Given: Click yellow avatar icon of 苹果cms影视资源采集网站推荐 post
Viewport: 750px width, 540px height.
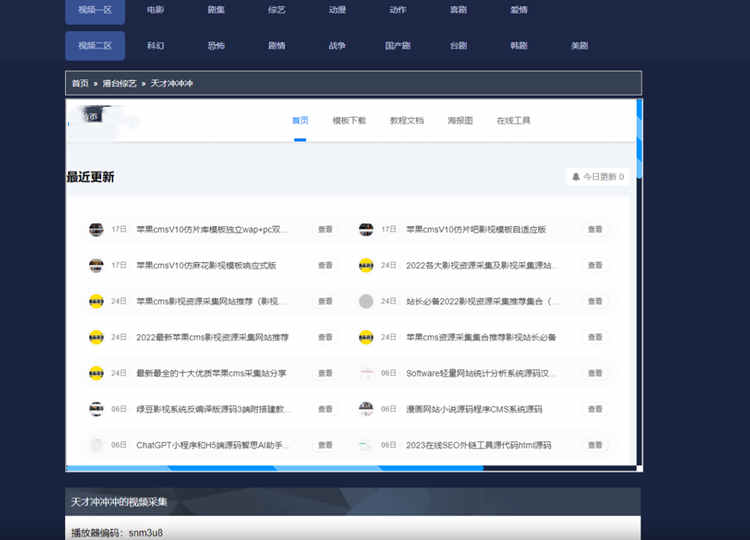Looking at the screenshot, I should pyautogui.click(x=96, y=301).
